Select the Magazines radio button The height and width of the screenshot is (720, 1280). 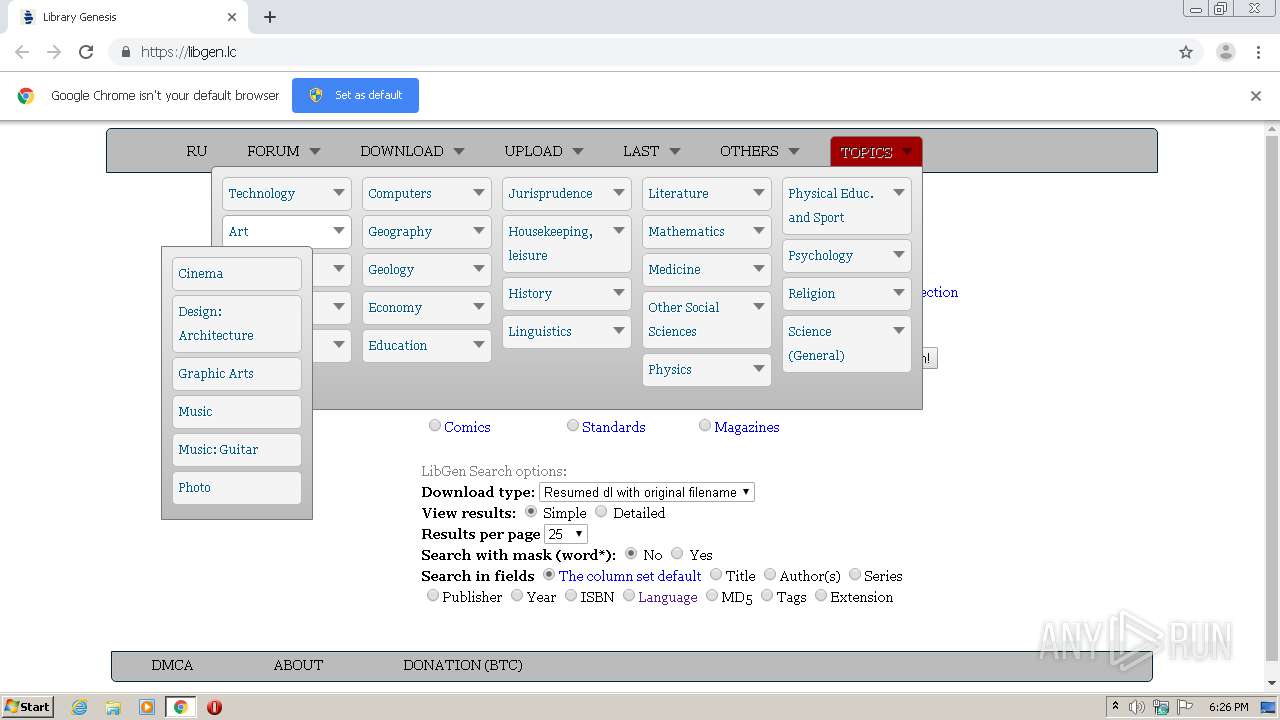[x=704, y=426]
